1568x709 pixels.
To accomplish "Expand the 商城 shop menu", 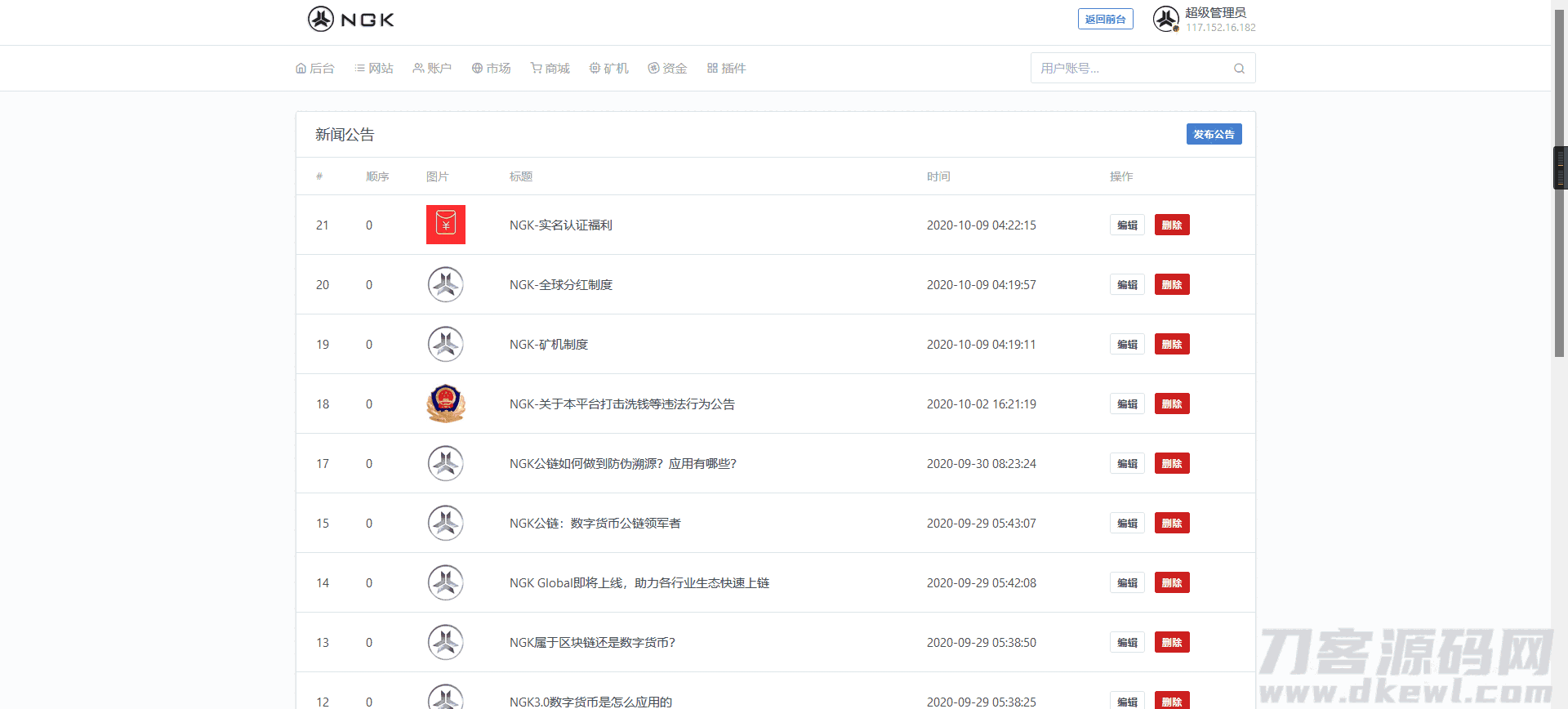I will click(x=550, y=69).
